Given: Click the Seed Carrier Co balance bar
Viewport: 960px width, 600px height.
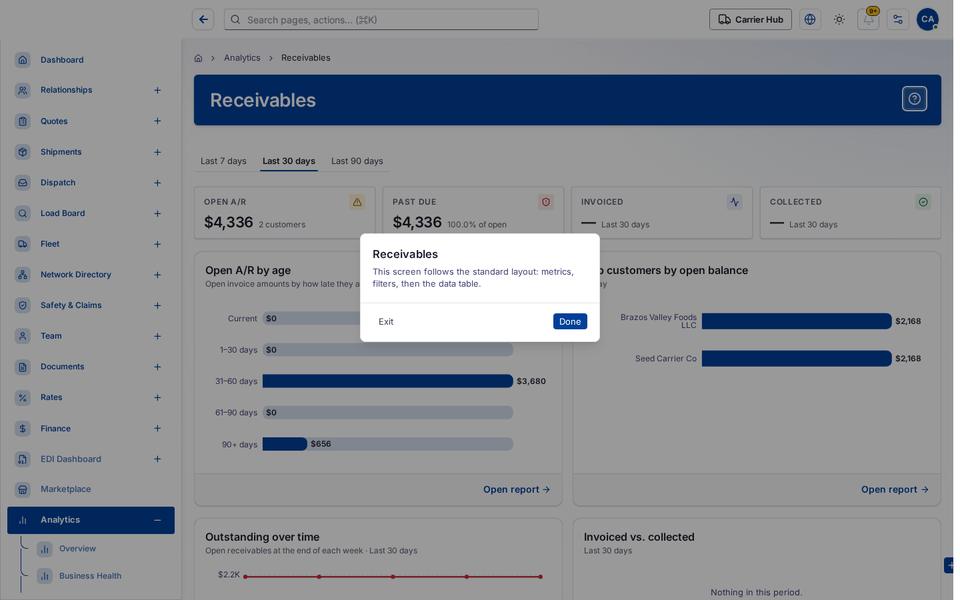Looking at the screenshot, I should 797,359.
